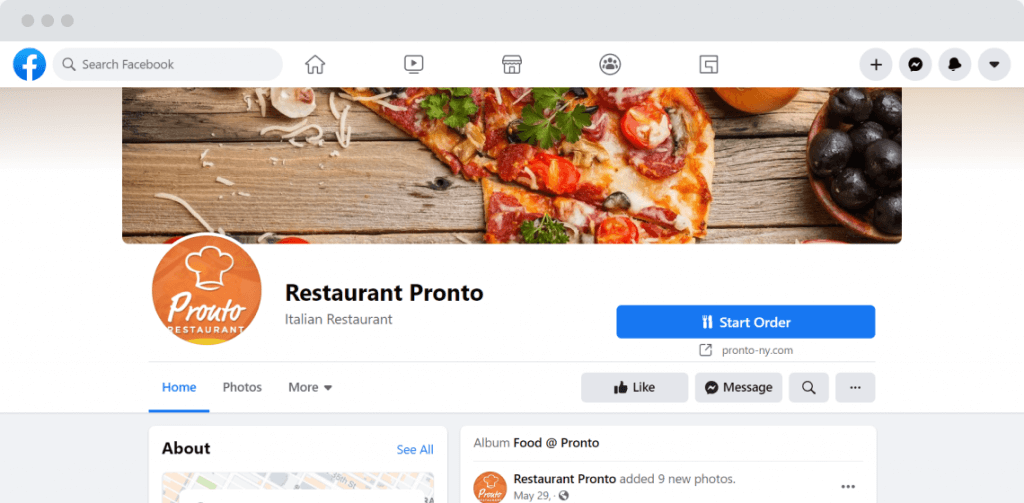
Task: Expand the account dropdown arrow
Action: [x=994, y=65]
